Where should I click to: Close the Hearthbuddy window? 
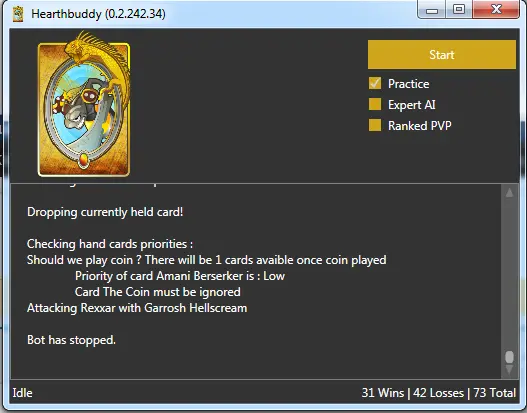496,9
